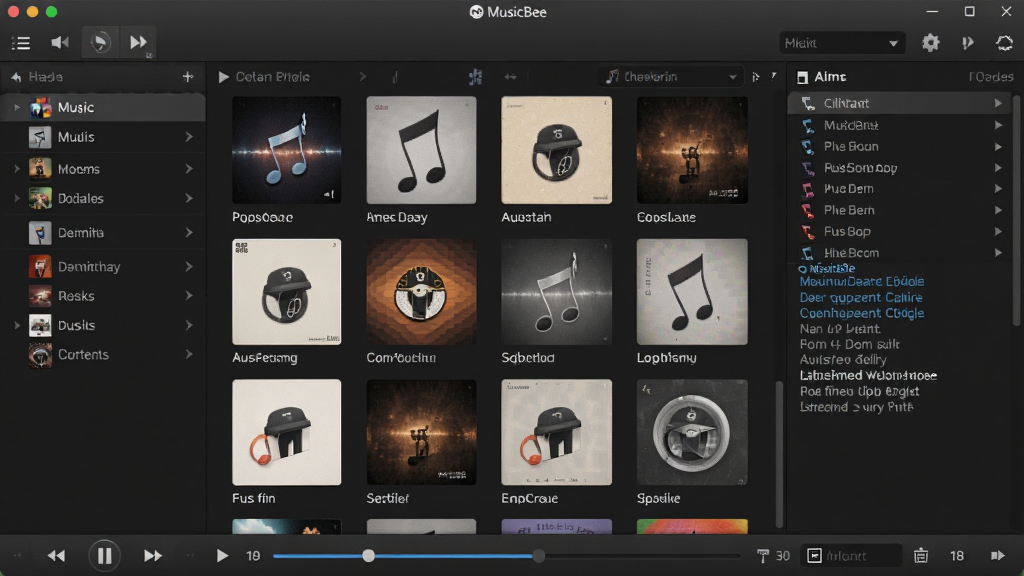
Task: Click the circular play button in top toolbar
Action: tap(100, 42)
